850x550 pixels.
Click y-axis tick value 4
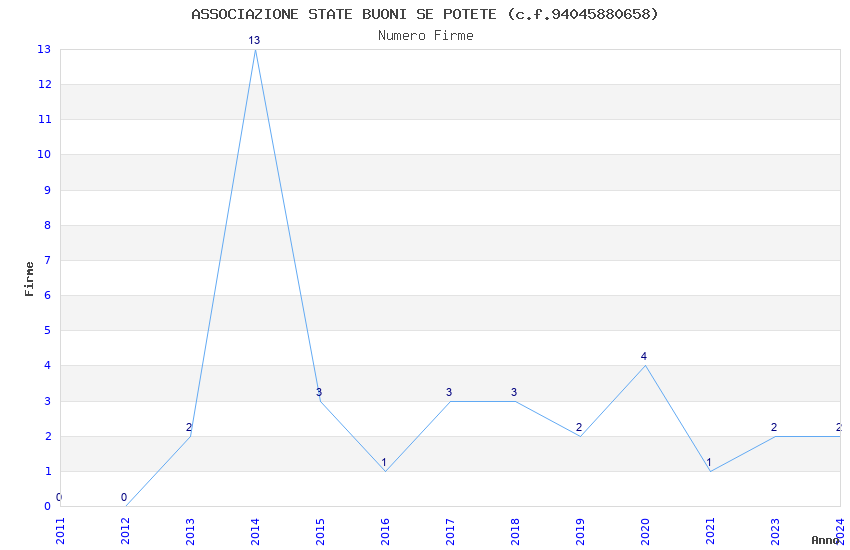(48, 366)
